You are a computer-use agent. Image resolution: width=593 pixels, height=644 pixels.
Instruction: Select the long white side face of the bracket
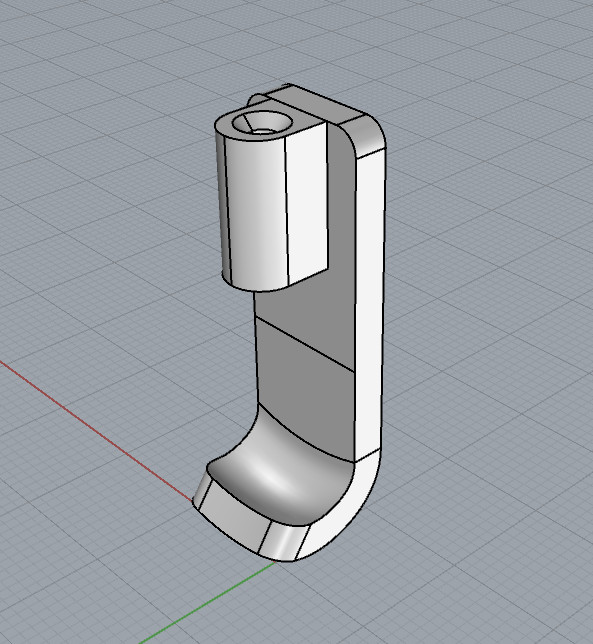click(370, 304)
